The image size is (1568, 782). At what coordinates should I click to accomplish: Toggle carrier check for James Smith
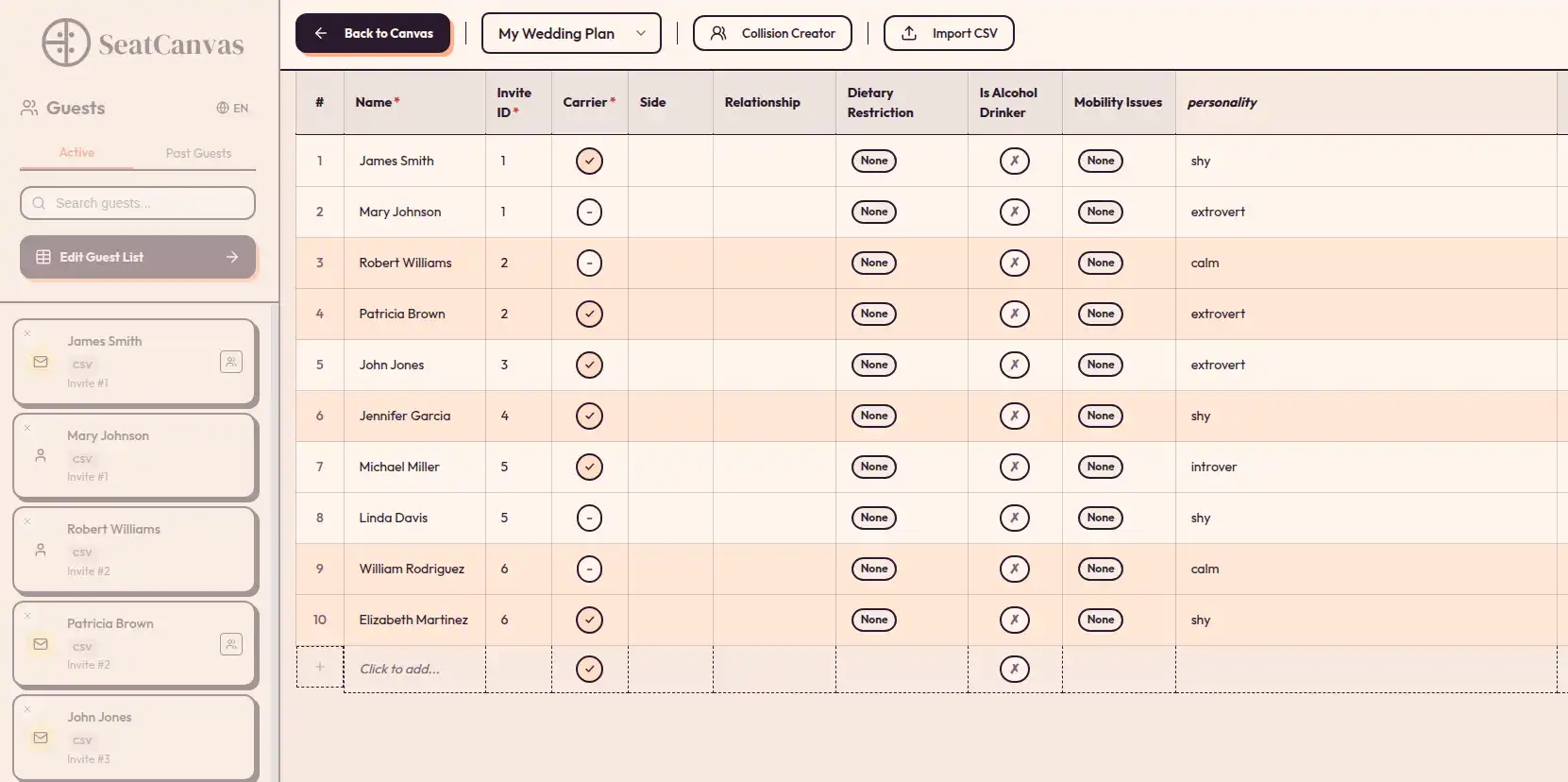[x=589, y=161]
